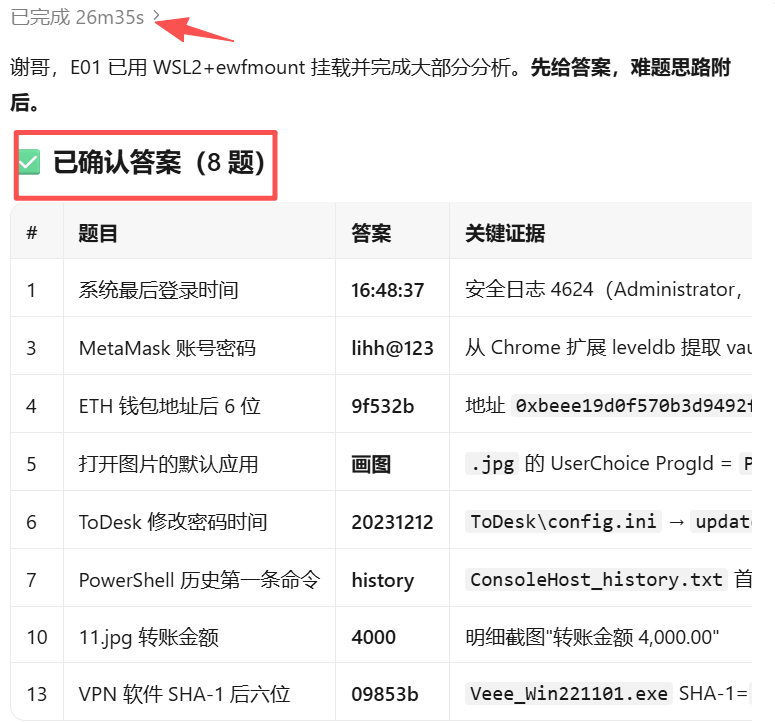Click the answer 16:48:37
This screenshot has height=723, width=775.
388,290
